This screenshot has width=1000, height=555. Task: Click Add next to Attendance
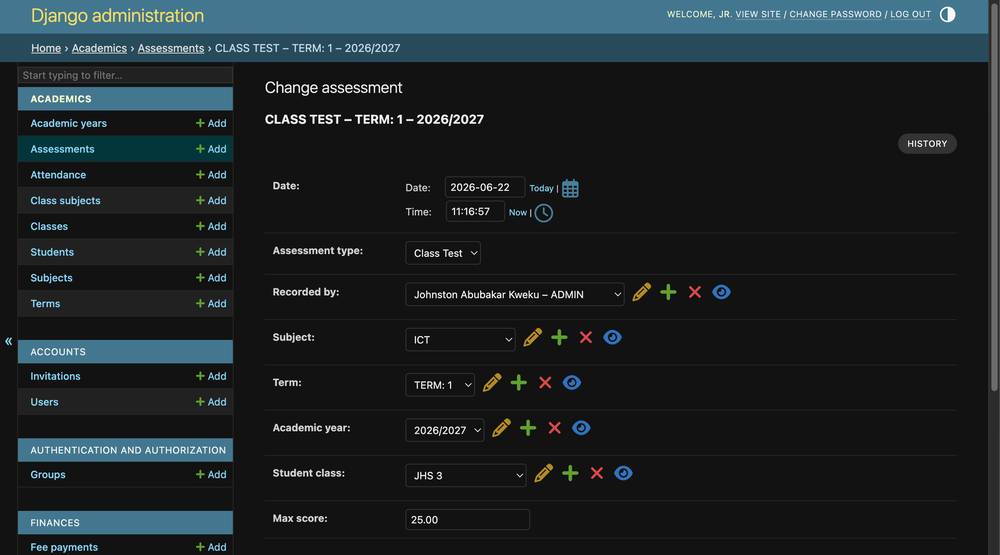tap(211, 175)
